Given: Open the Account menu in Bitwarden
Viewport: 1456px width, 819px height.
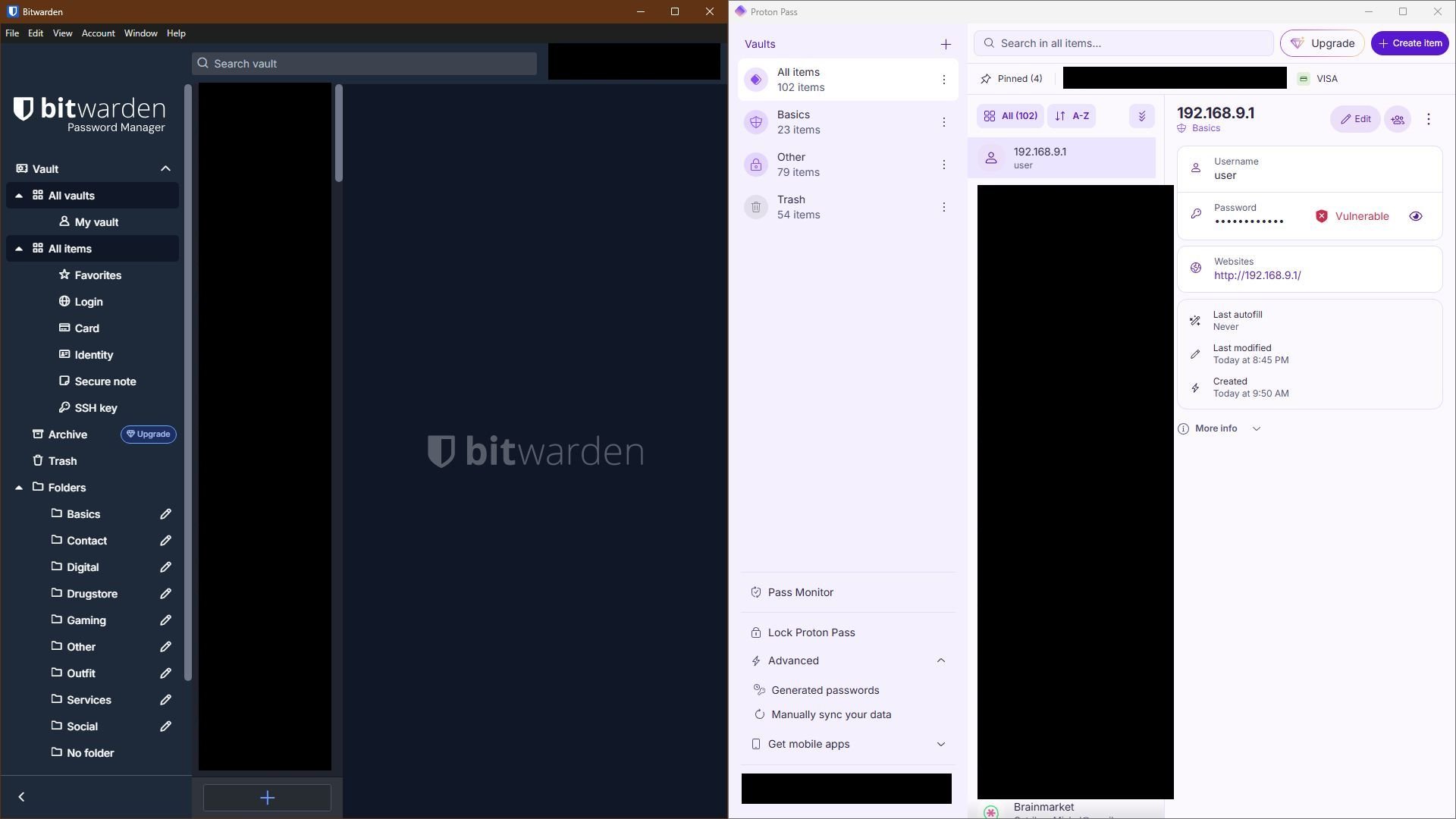Looking at the screenshot, I should tap(99, 33).
